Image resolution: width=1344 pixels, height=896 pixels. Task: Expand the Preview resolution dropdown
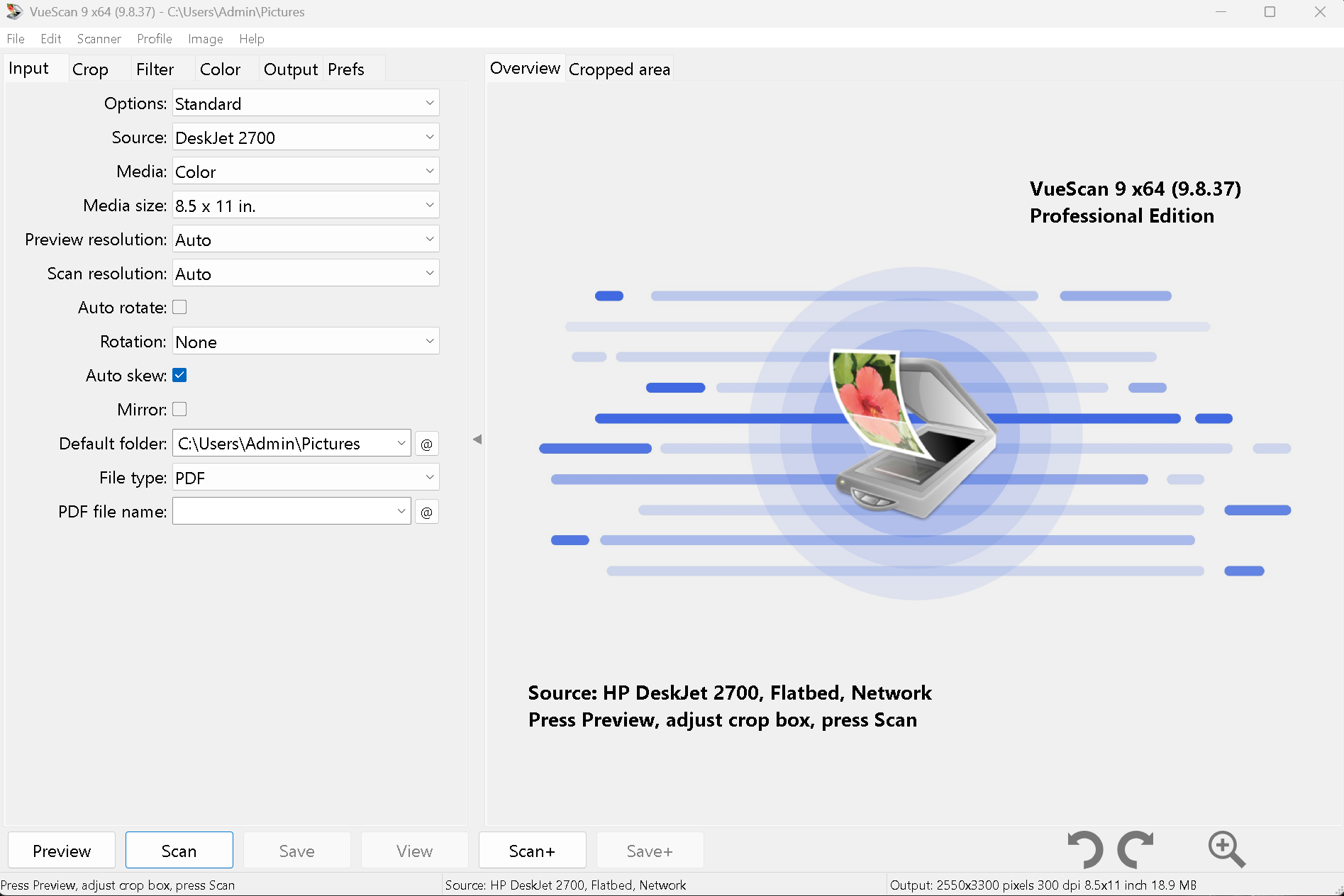306,239
